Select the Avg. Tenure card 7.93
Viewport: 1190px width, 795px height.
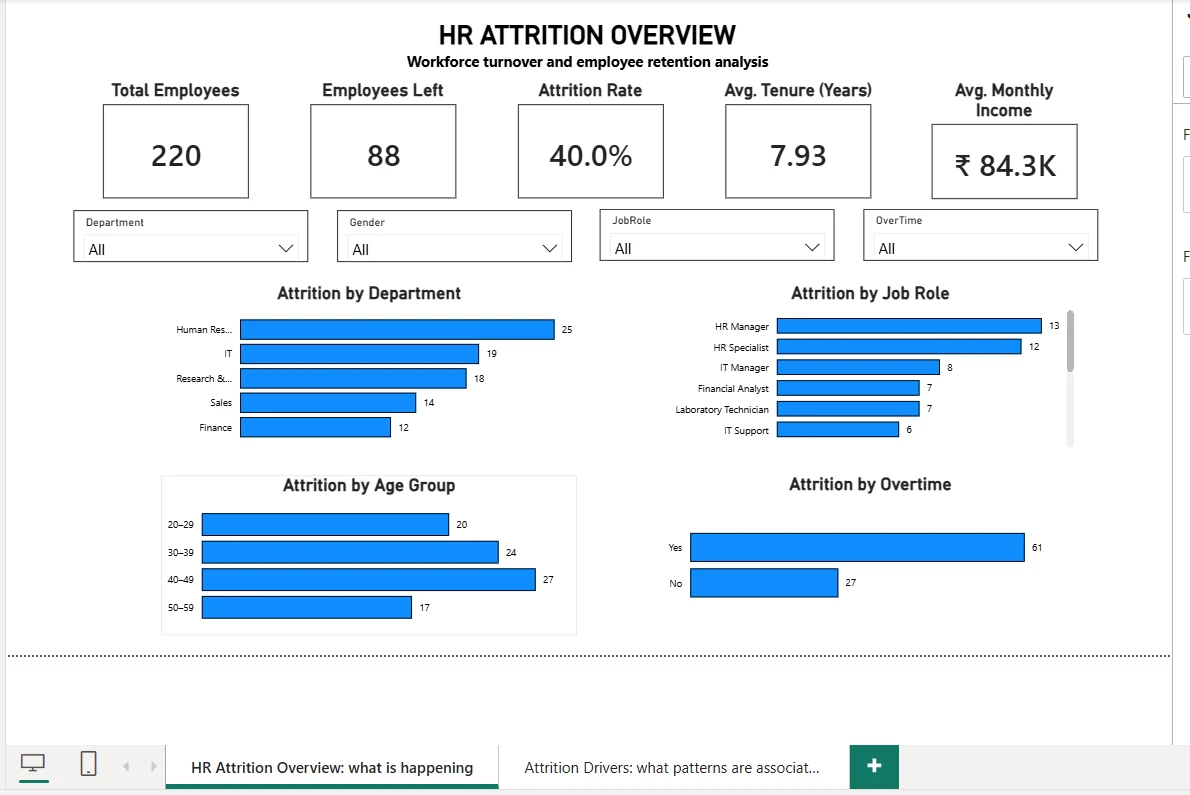point(798,152)
